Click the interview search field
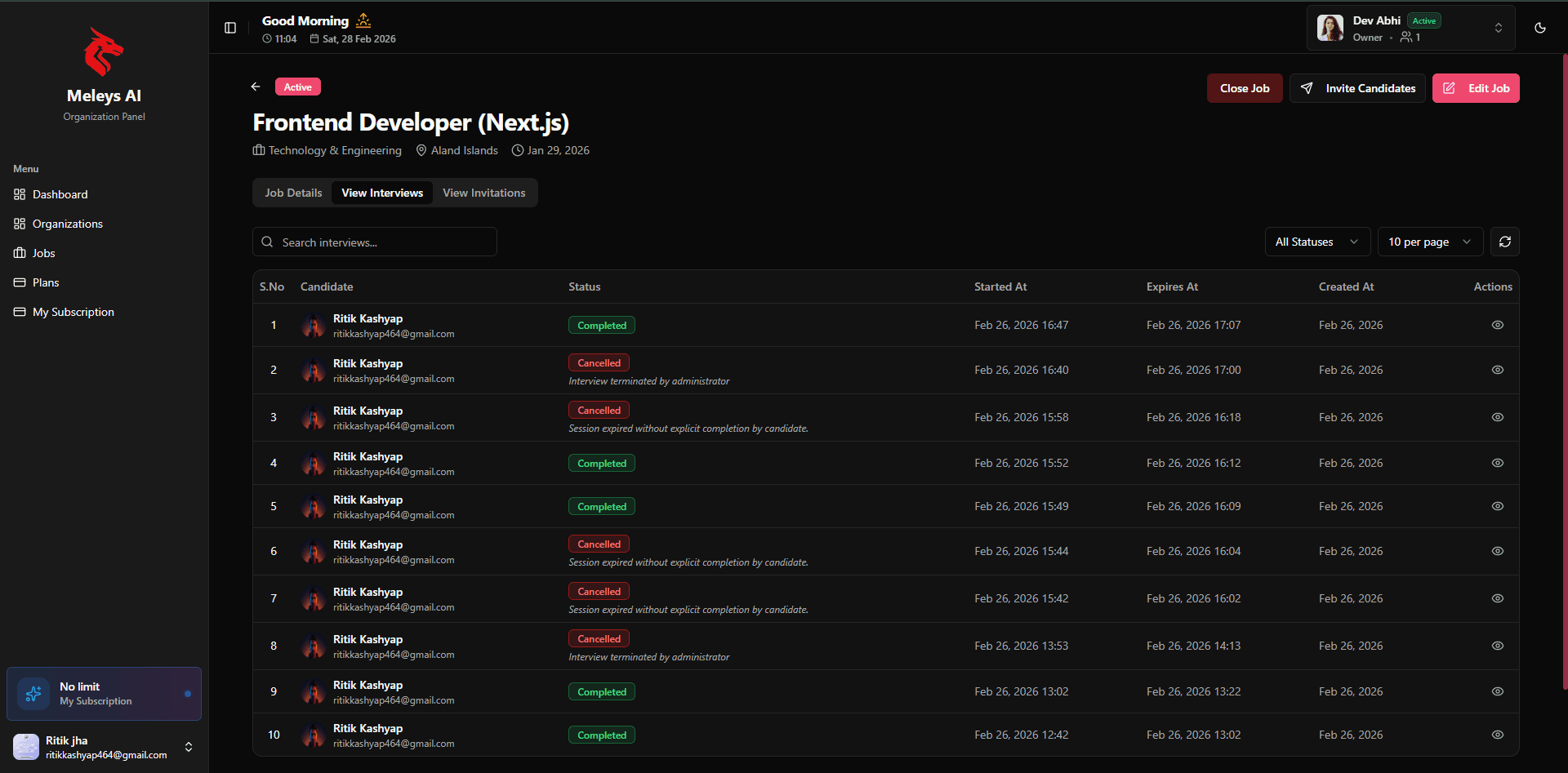Image resolution: width=1568 pixels, height=773 pixels. [x=374, y=242]
